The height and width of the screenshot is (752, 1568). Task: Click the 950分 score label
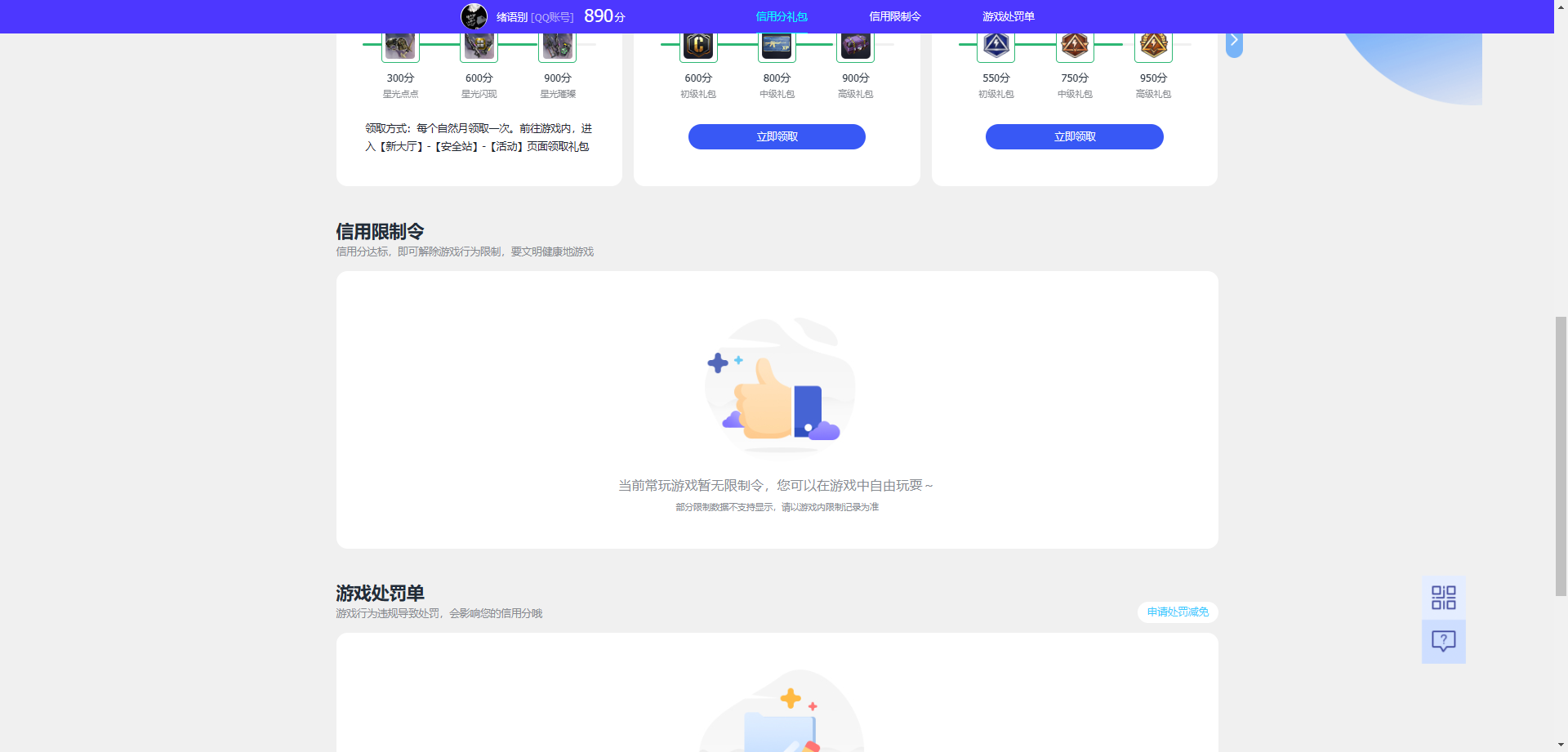click(x=1153, y=78)
